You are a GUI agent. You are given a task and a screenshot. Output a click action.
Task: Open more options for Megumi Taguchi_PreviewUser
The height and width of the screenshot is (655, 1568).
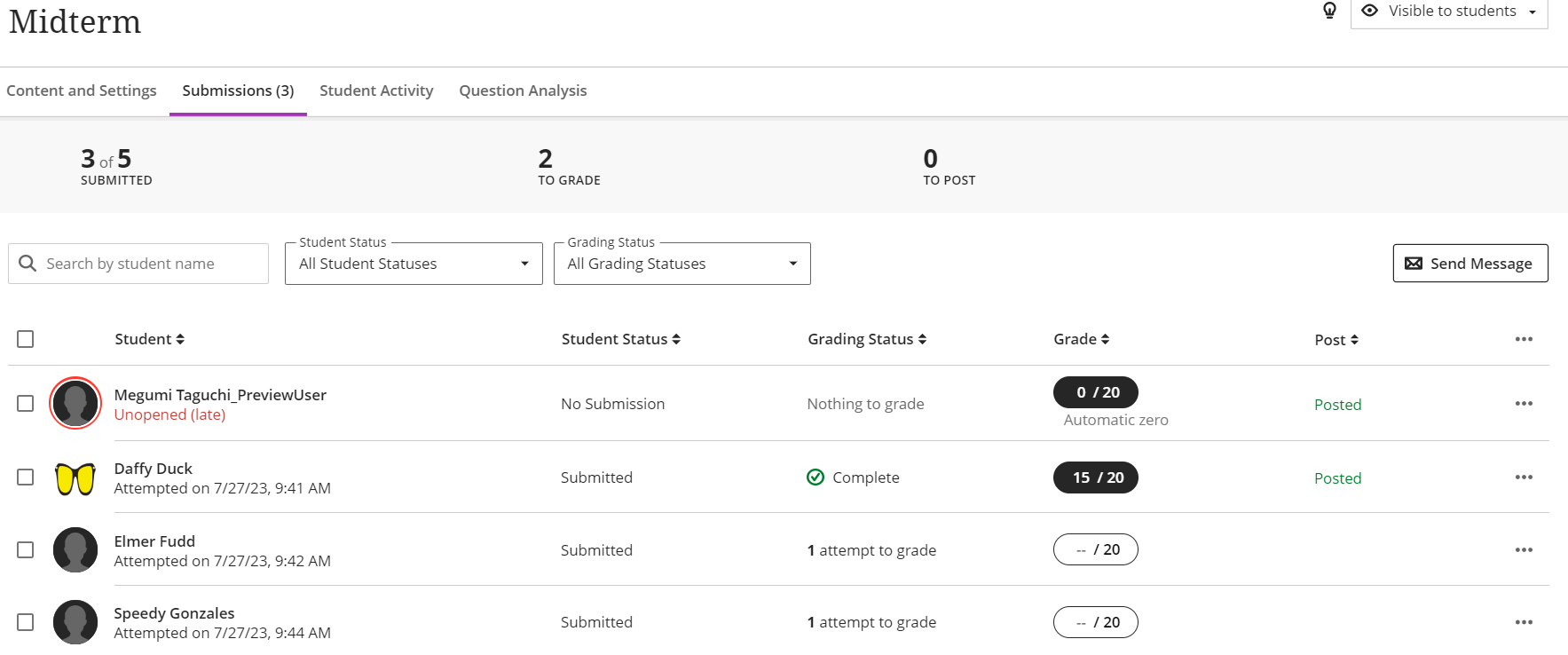1524,404
